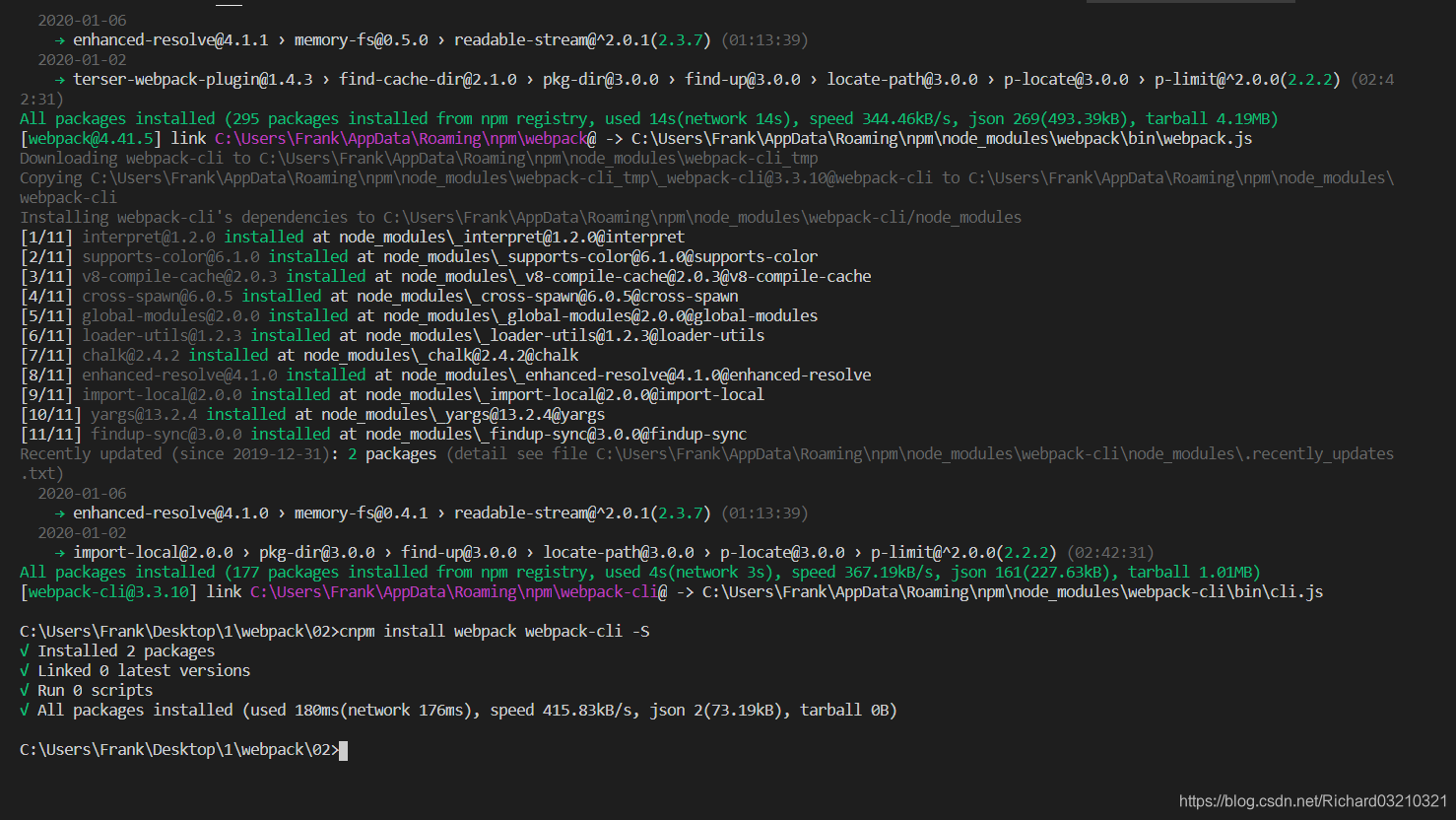Click the '√ Run 0 scripts' line
1456x820 pixels.
pyautogui.click(x=87, y=690)
